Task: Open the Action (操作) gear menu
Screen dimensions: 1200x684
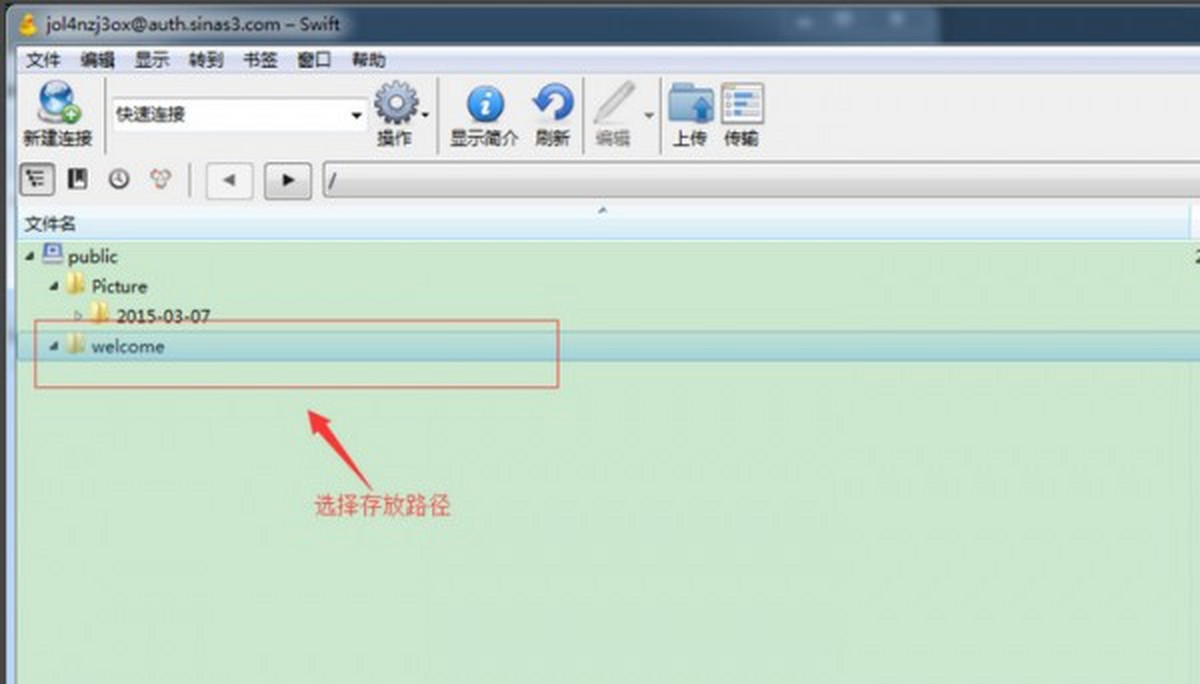Action: pyautogui.click(x=396, y=104)
